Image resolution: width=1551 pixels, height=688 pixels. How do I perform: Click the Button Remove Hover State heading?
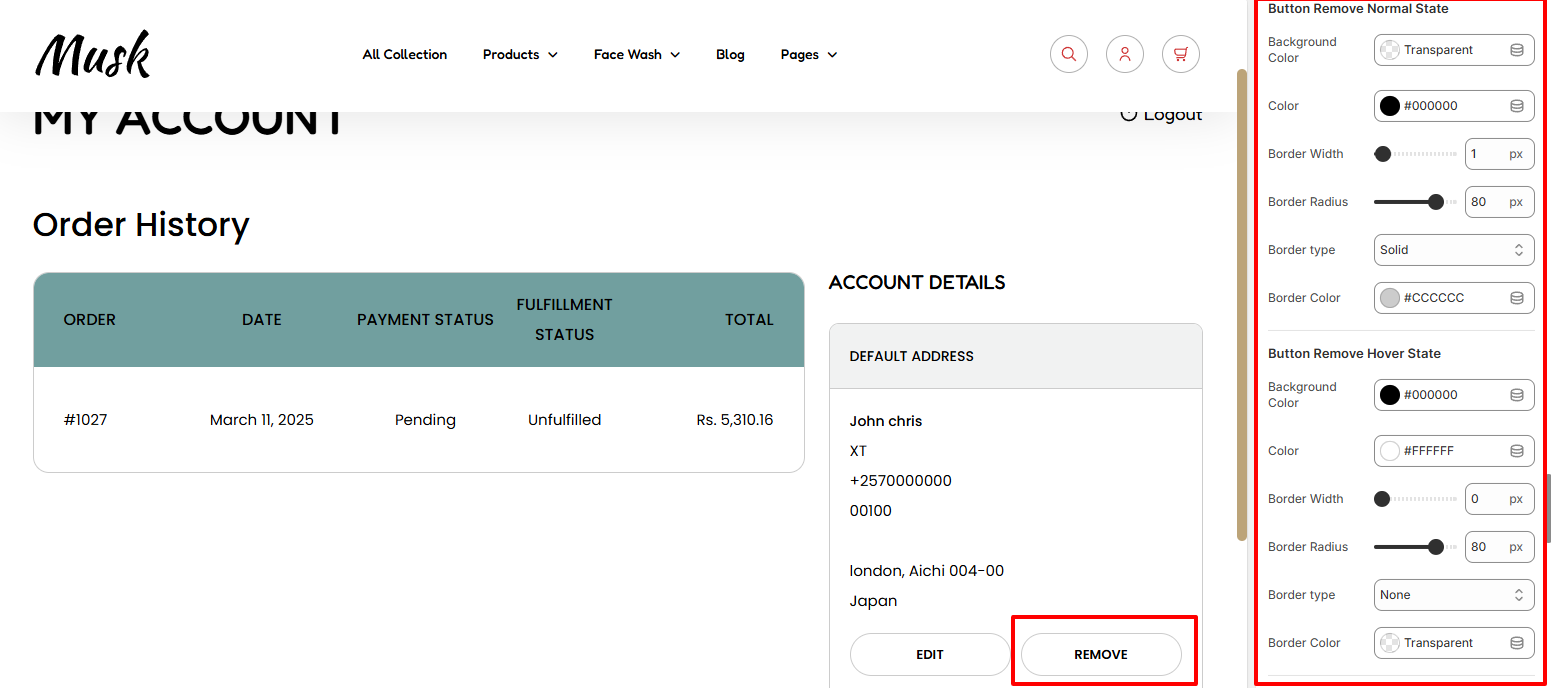pyautogui.click(x=1354, y=354)
